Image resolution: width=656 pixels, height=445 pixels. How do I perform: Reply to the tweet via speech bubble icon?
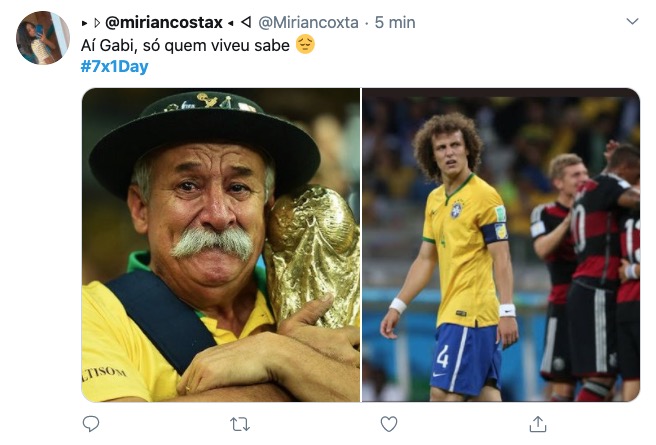(91, 424)
